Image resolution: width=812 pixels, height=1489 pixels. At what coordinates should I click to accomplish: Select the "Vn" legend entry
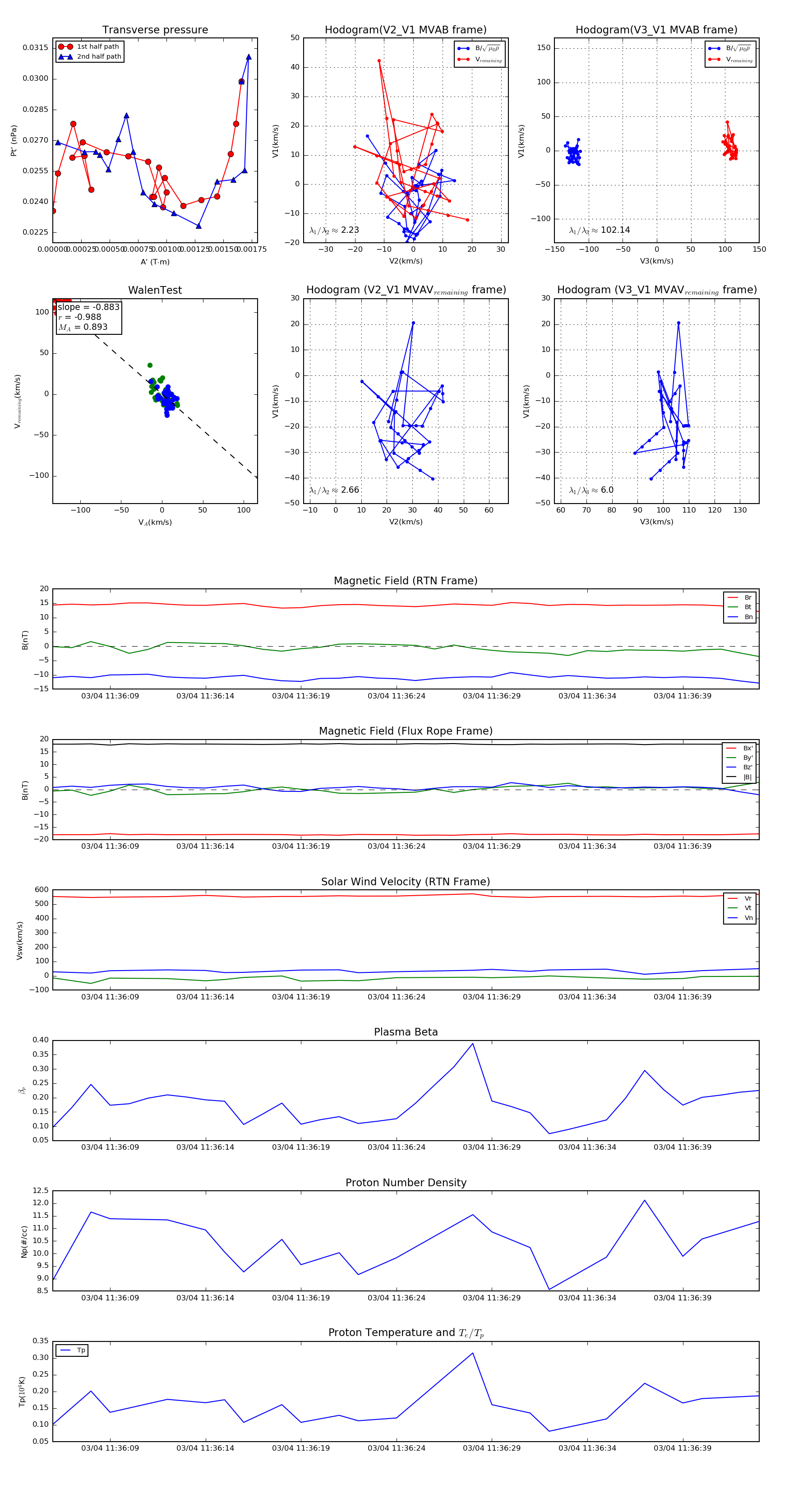[x=740, y=918]
